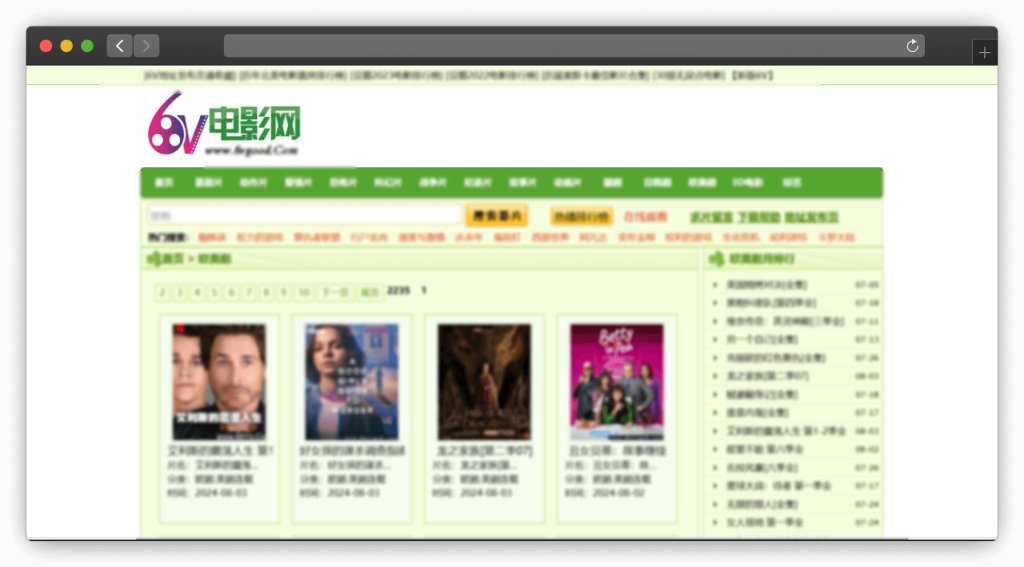Go to page 5 in pagination
Viewport: 1024px width, 567px height.
(214, 292)
